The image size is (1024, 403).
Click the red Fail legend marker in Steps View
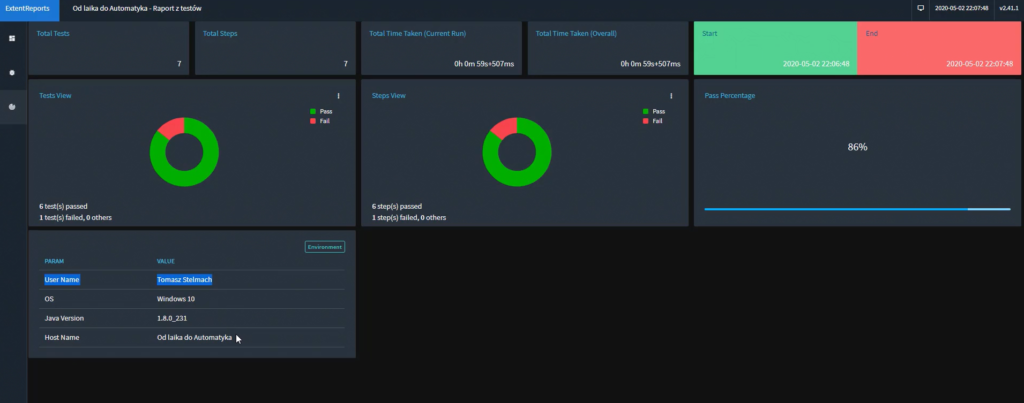coord(645,121)
